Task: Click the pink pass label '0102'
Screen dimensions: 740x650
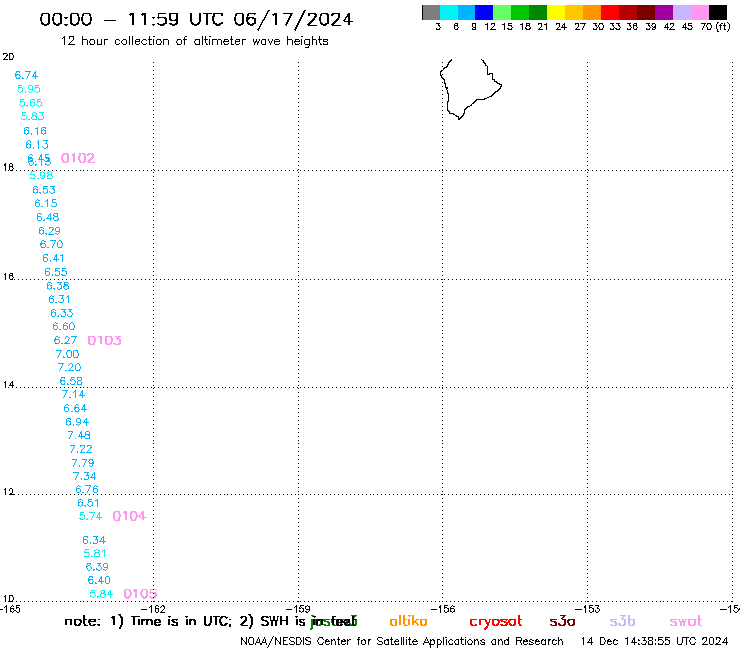Action: coord(78,158)
